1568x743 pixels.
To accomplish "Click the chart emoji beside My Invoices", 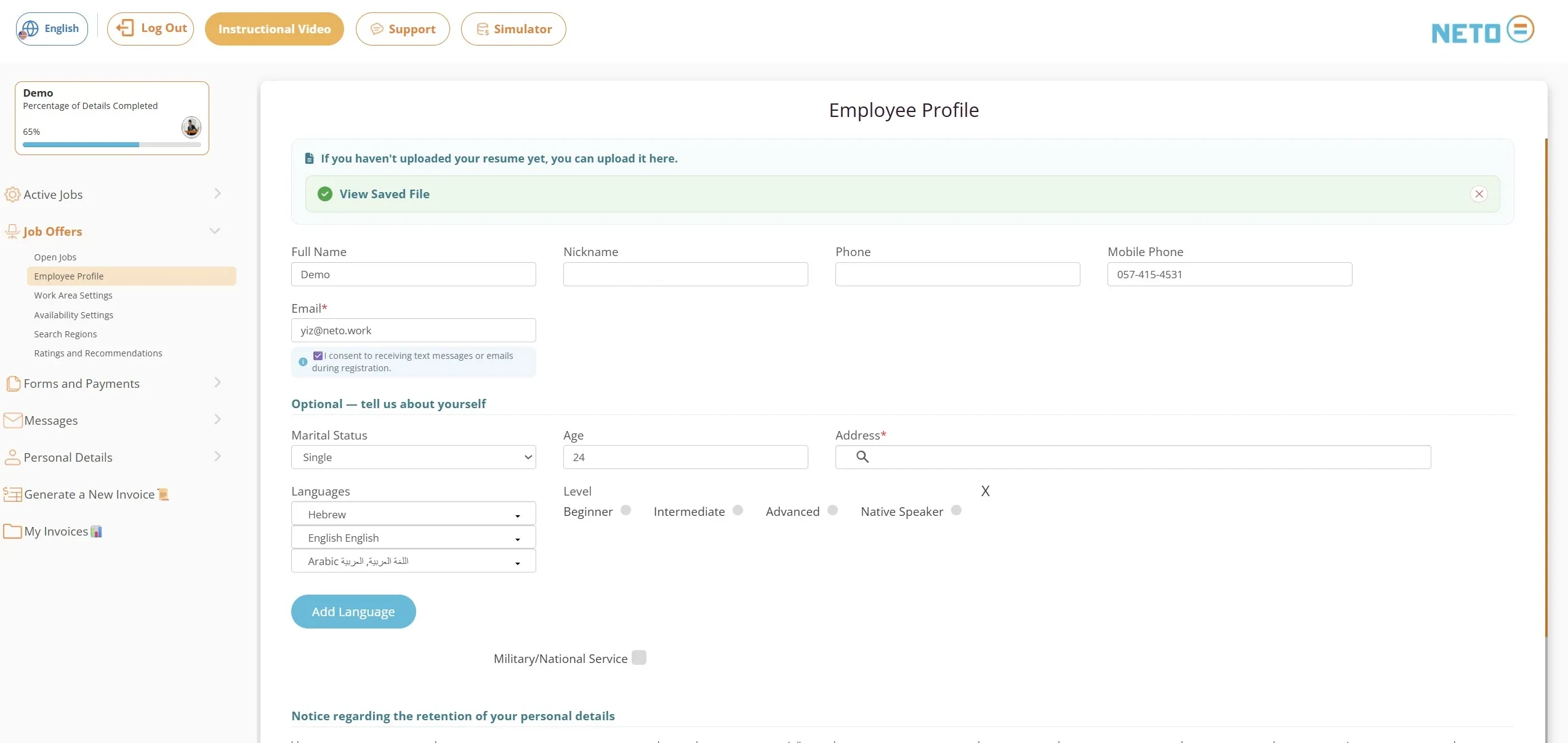I will tap(96, 531).
